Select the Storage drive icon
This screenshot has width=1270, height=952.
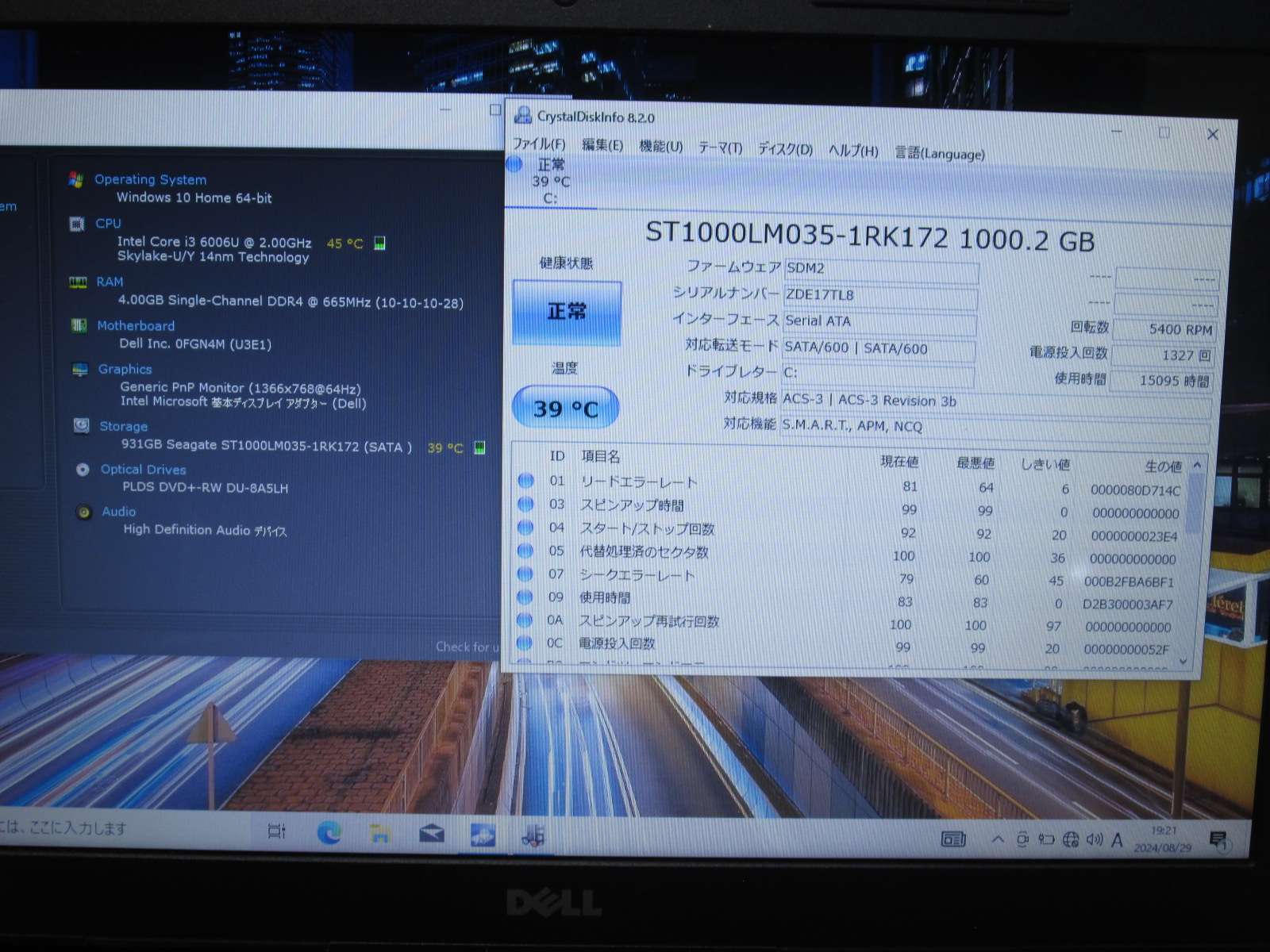[80, 426]
